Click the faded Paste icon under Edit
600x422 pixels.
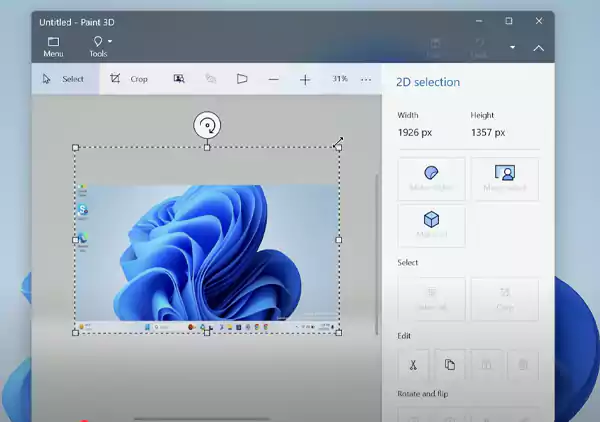486,365
